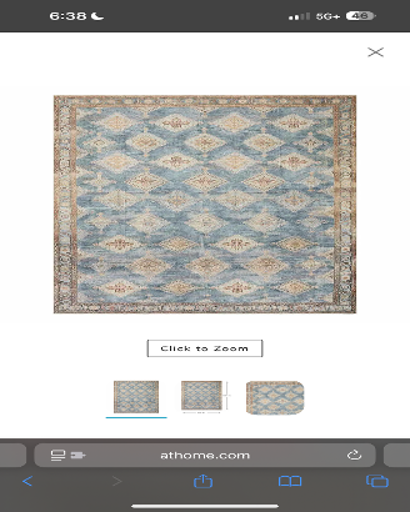Reload the athome.com page
Screen dimensions: 410x512
354,455
